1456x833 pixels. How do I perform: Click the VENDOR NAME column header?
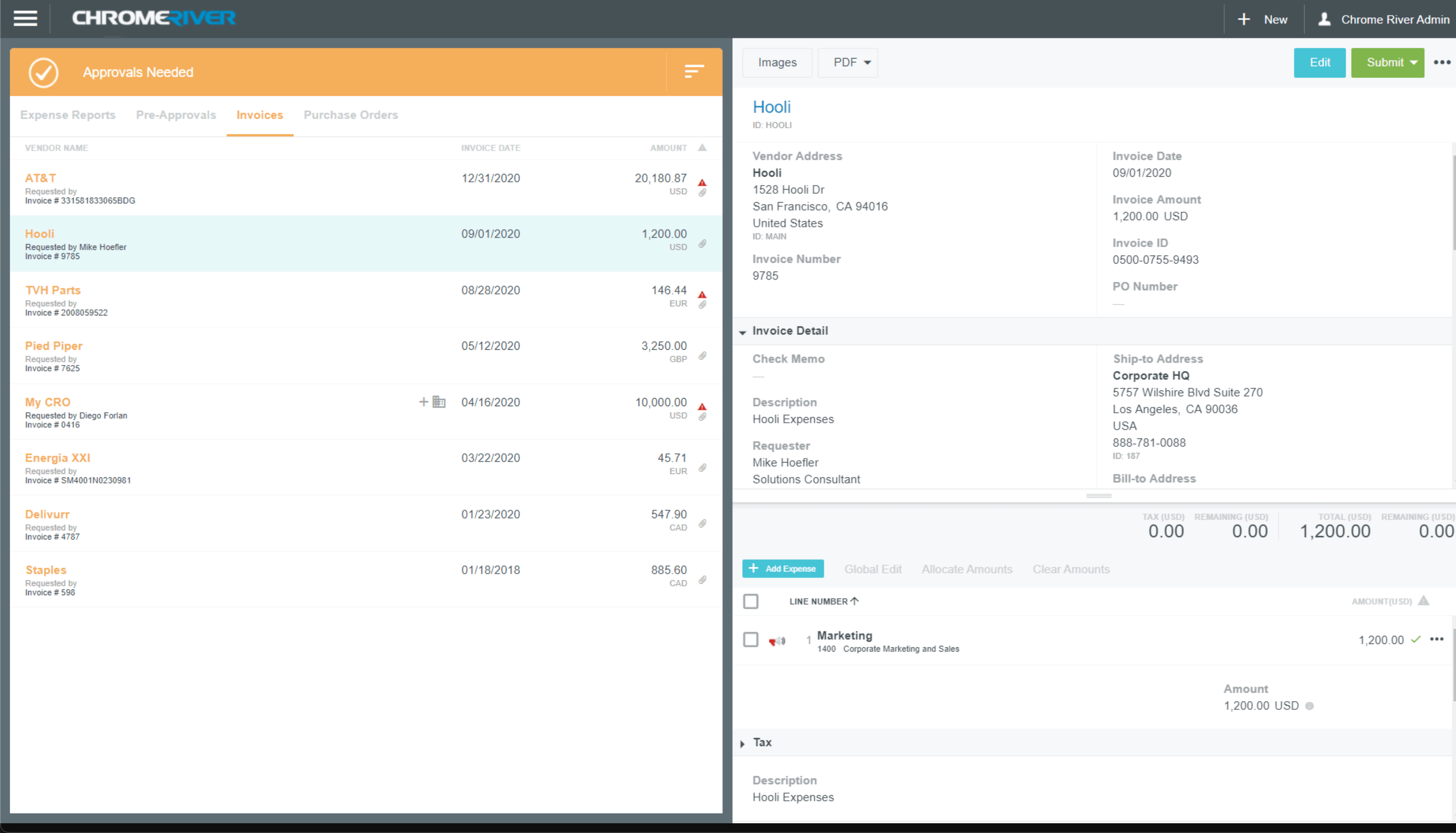[56, 148]
